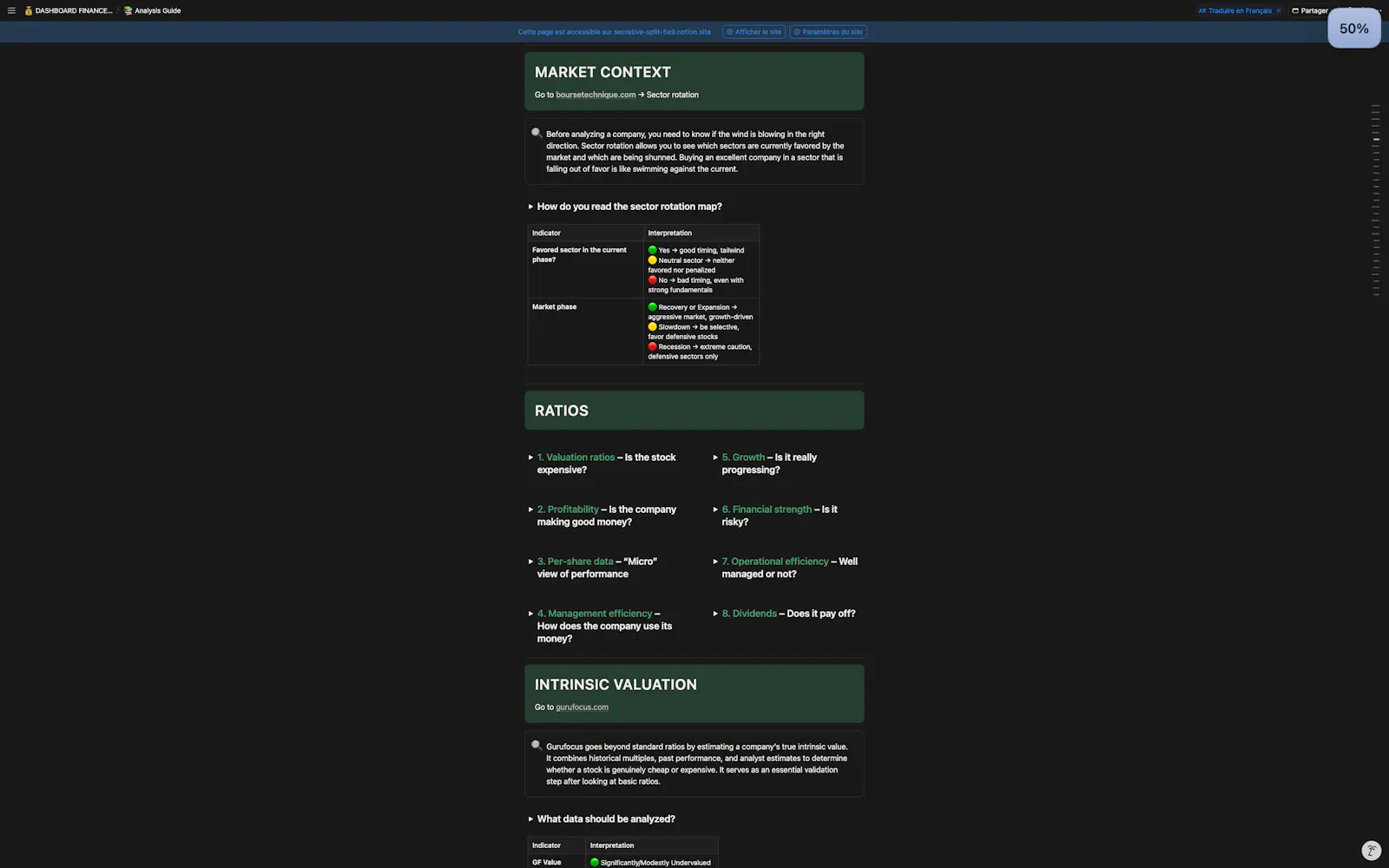Click the INTRINSIC VALUATION heading
Screen dimensions: 1389x868
[616, 685]
